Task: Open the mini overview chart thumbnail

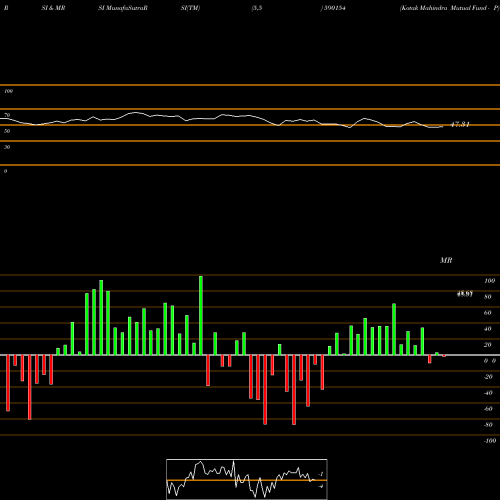Action: (247, 479)
